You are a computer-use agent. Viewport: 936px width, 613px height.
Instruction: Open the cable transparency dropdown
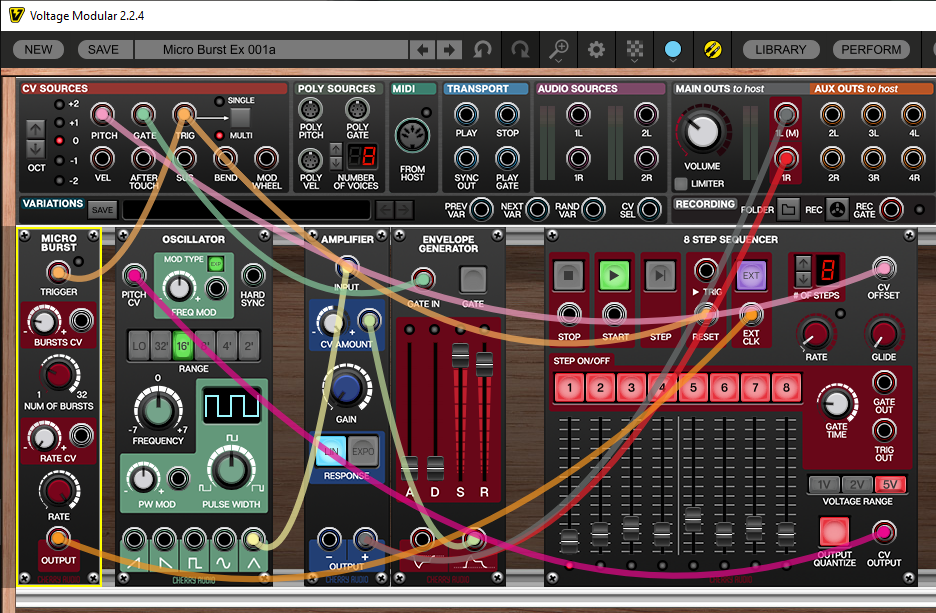pos(634,51)
